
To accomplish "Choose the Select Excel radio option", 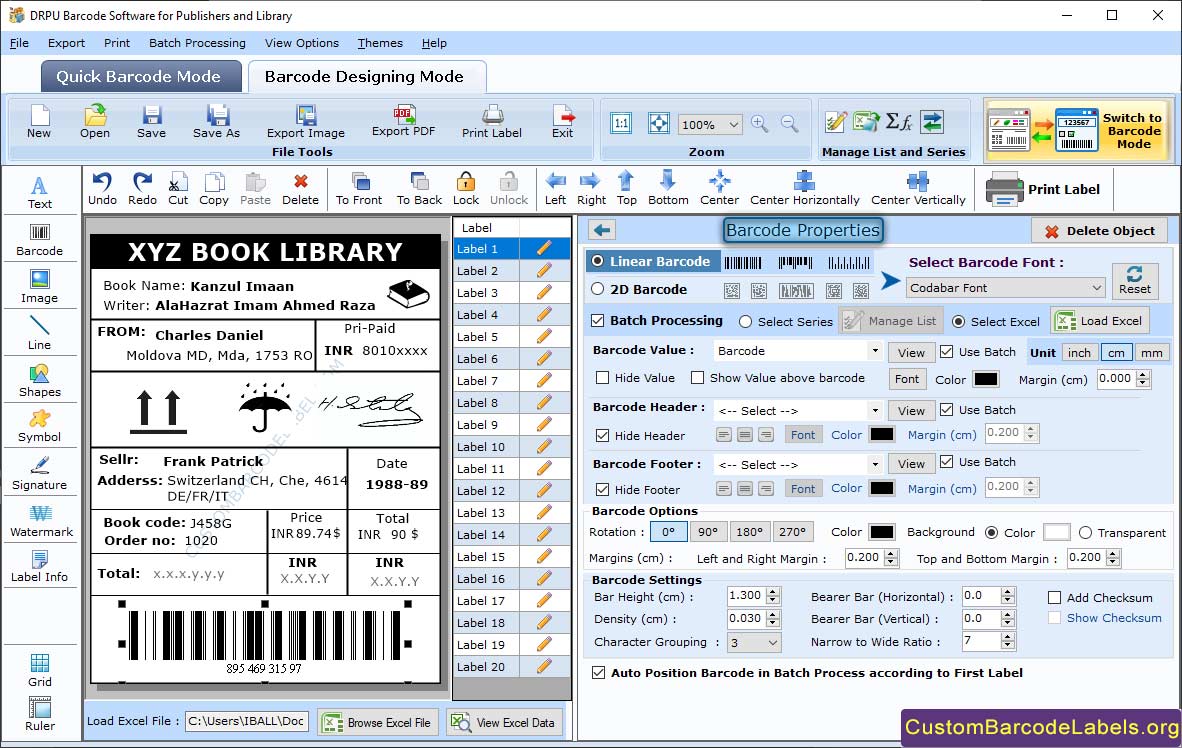I will point(958,321).
